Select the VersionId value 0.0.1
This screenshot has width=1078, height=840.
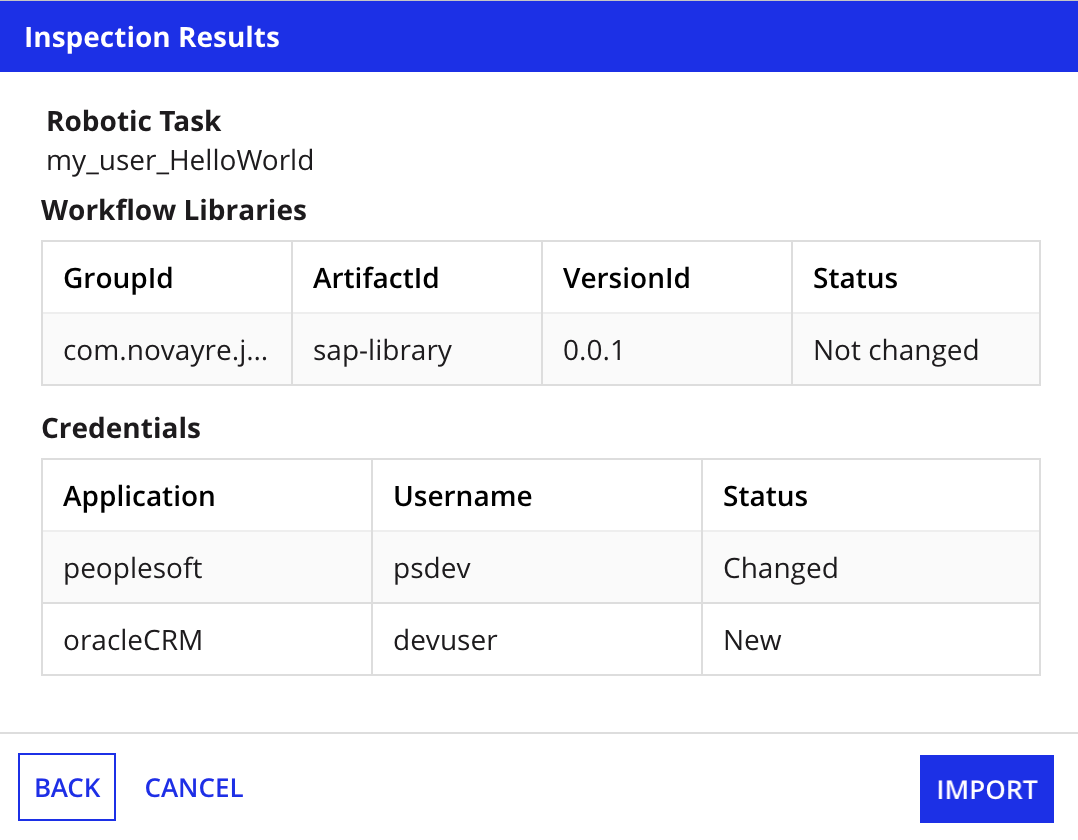click(x=595, y=349)
